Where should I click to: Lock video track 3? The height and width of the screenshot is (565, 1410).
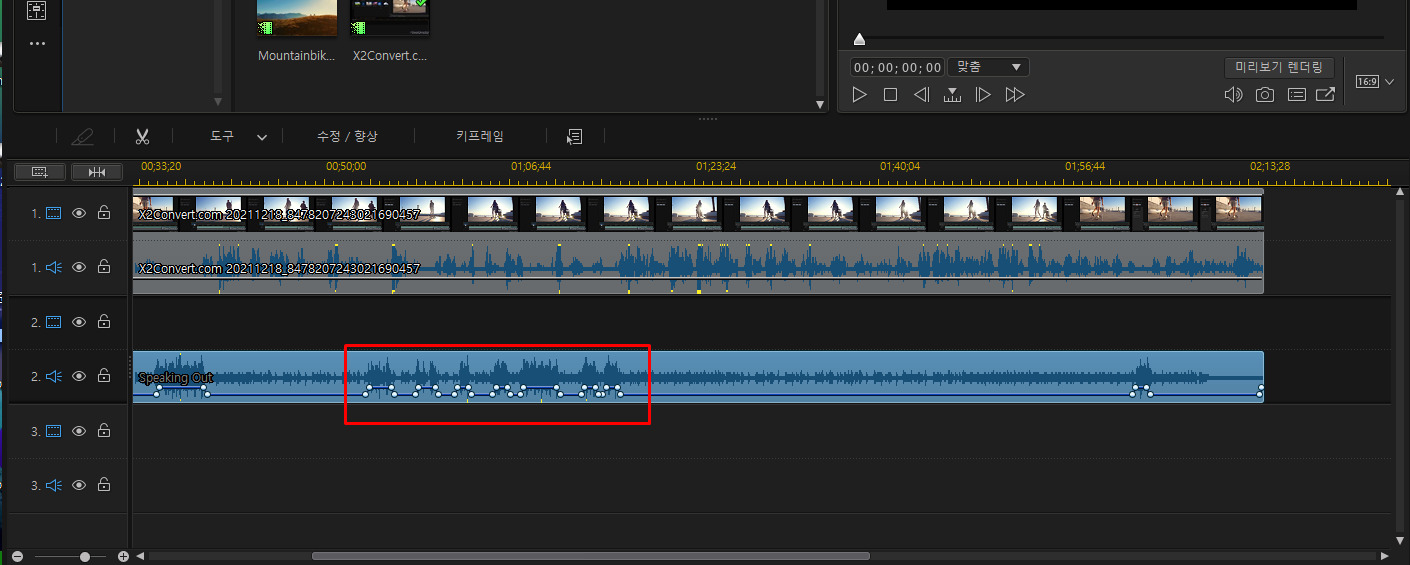pos(104,431)
